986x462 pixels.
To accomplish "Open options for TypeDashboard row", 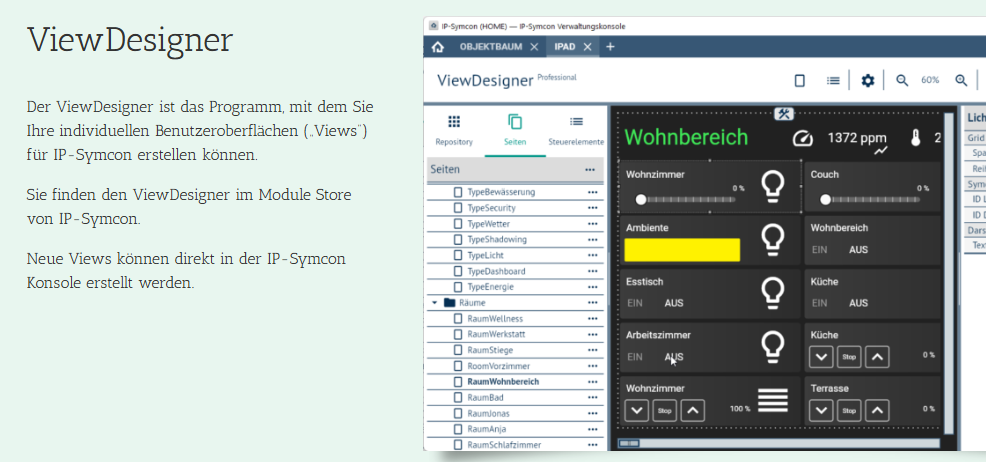I will coord(592,272).
